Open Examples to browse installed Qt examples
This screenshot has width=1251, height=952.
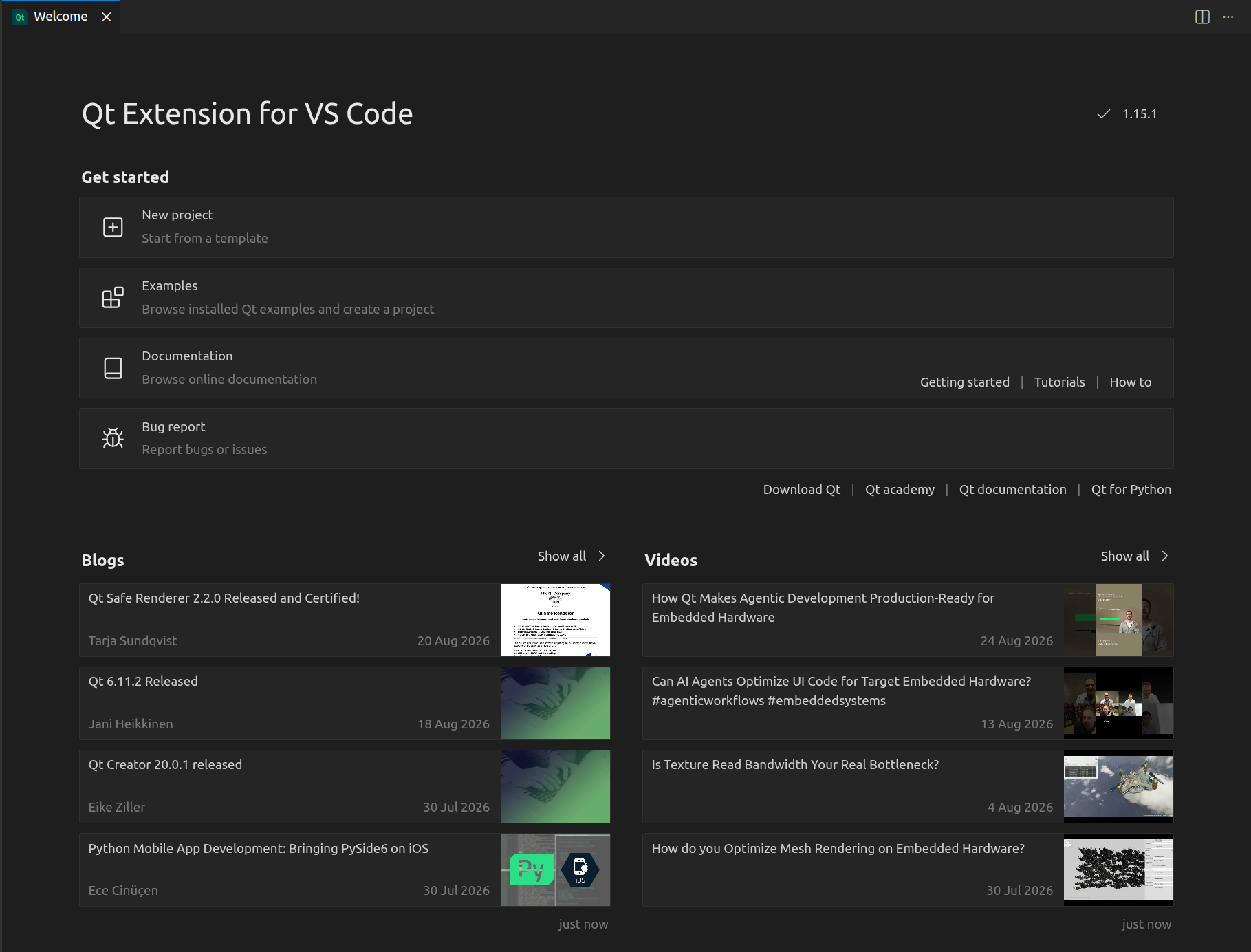[626, 298]
